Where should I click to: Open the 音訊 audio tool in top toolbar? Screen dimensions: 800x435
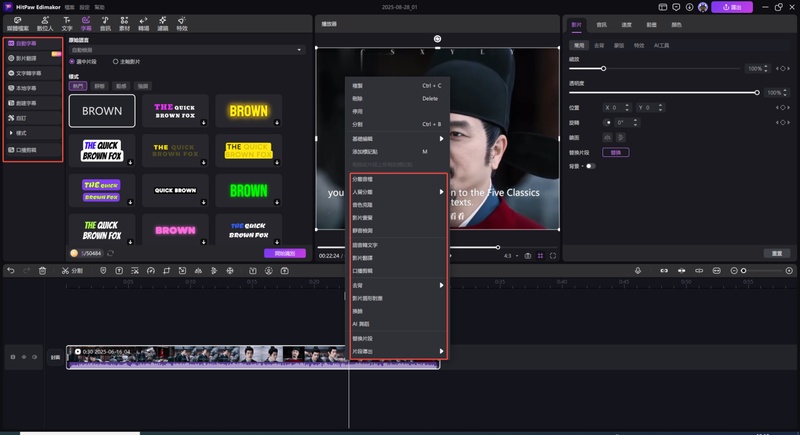[105, 23]
